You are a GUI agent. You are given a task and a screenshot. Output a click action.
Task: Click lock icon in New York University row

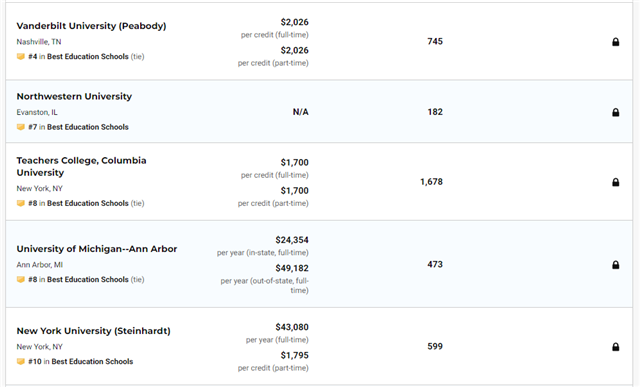point(616,347)
